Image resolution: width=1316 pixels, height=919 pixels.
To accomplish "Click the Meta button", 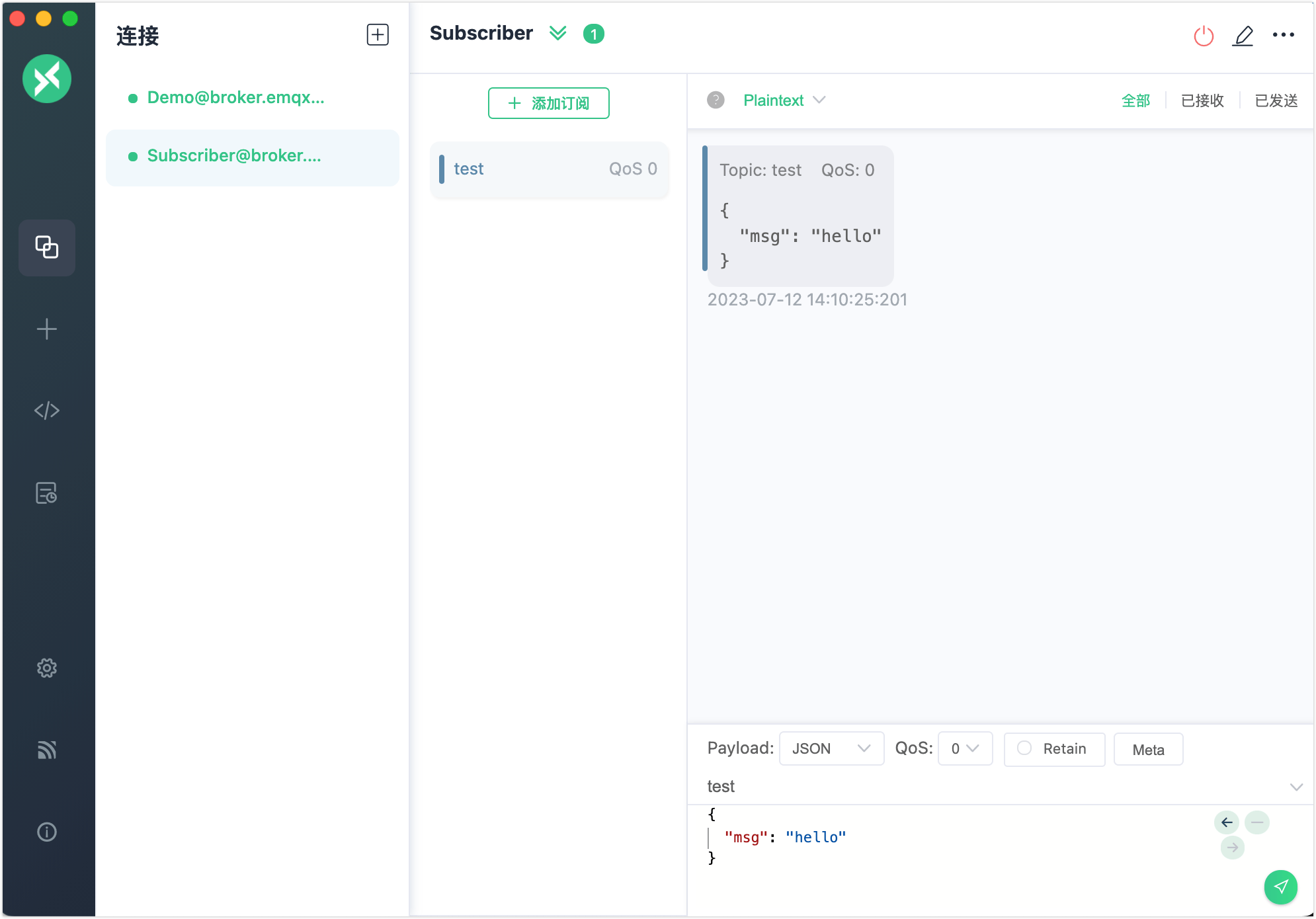I will [1148, 750].
